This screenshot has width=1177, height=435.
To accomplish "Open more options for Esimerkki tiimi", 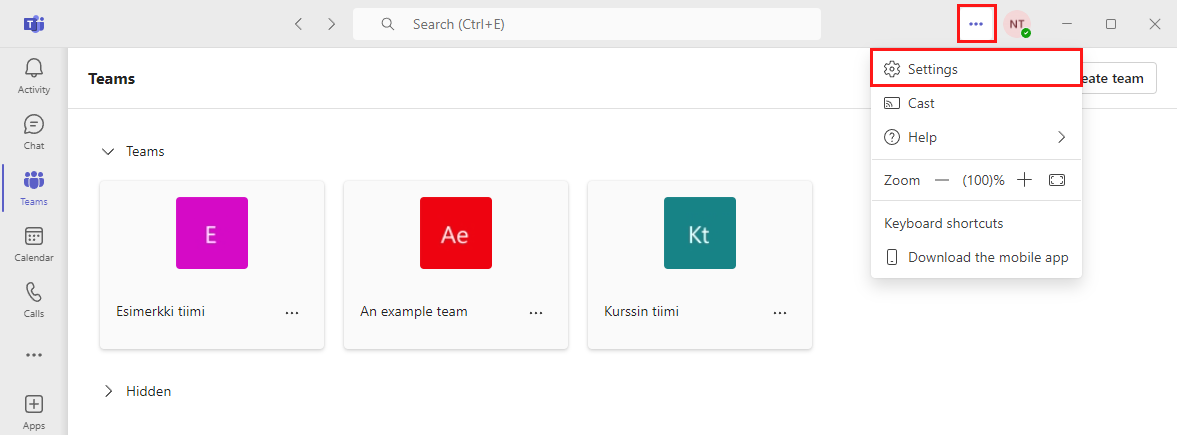I will [x=292, y=312].
